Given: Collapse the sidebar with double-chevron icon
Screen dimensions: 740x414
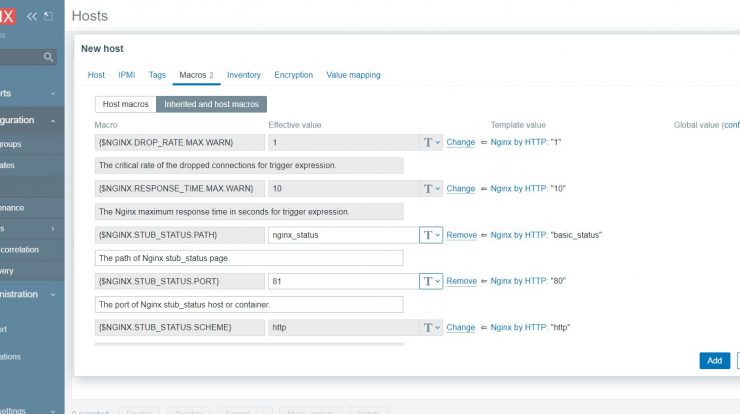Looking at the screenshot, I should [x=32, y=17].
